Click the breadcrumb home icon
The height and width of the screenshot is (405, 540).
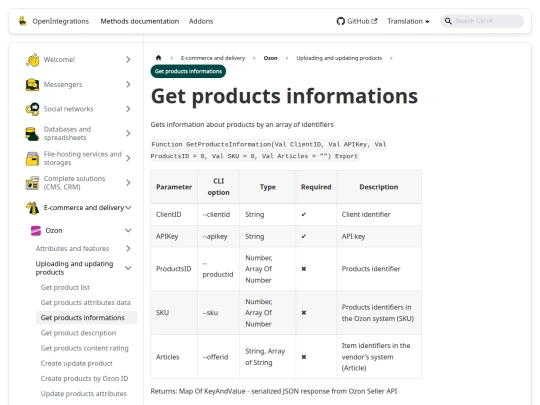(158, 58)
